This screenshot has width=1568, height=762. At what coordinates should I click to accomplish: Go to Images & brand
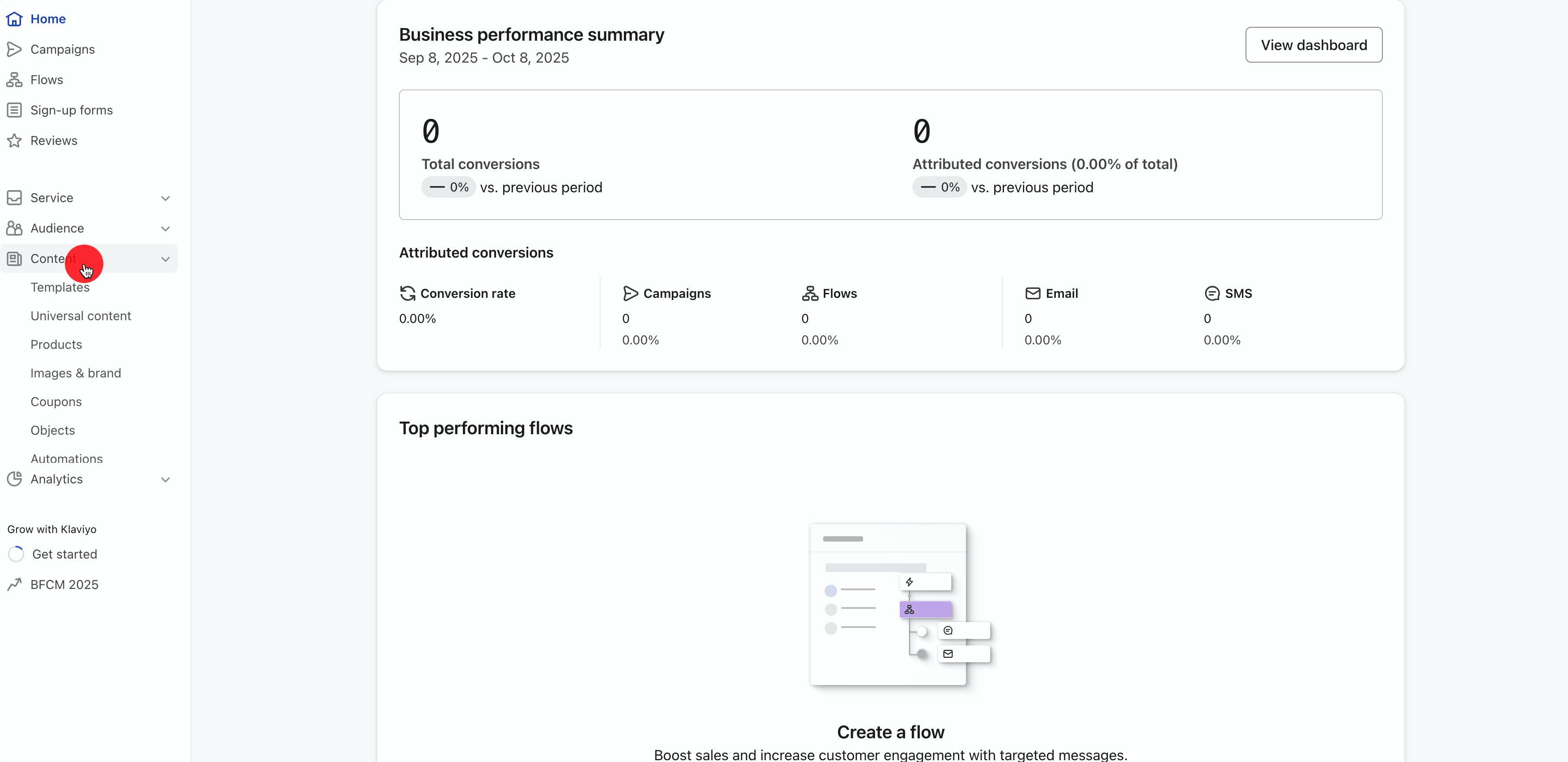[x=76, y=373]
